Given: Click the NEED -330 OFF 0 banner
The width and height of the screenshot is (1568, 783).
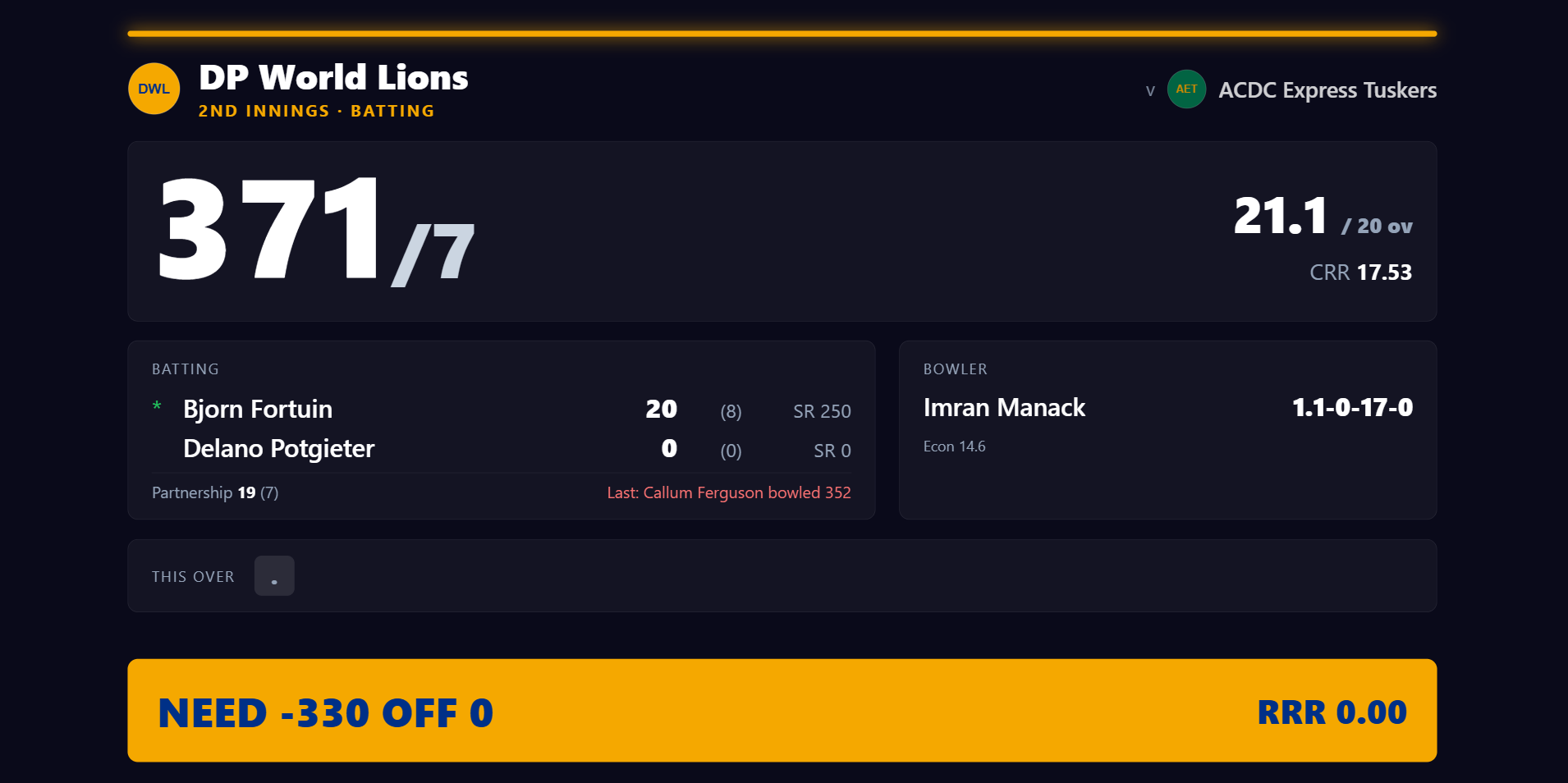Looking at the screenshot, I should 782,711.
